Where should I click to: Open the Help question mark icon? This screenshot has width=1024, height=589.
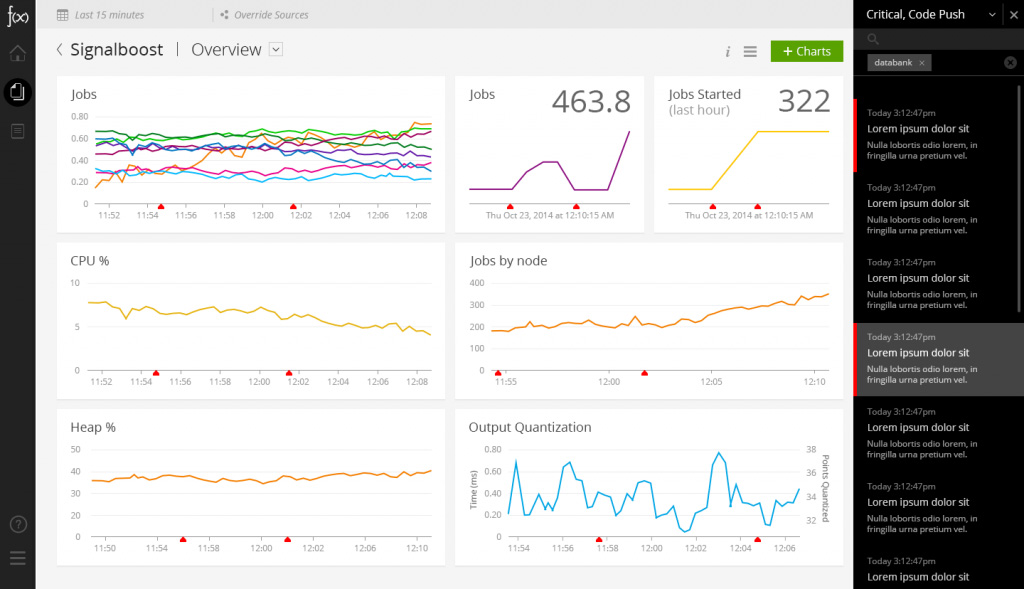coord(17,524)
